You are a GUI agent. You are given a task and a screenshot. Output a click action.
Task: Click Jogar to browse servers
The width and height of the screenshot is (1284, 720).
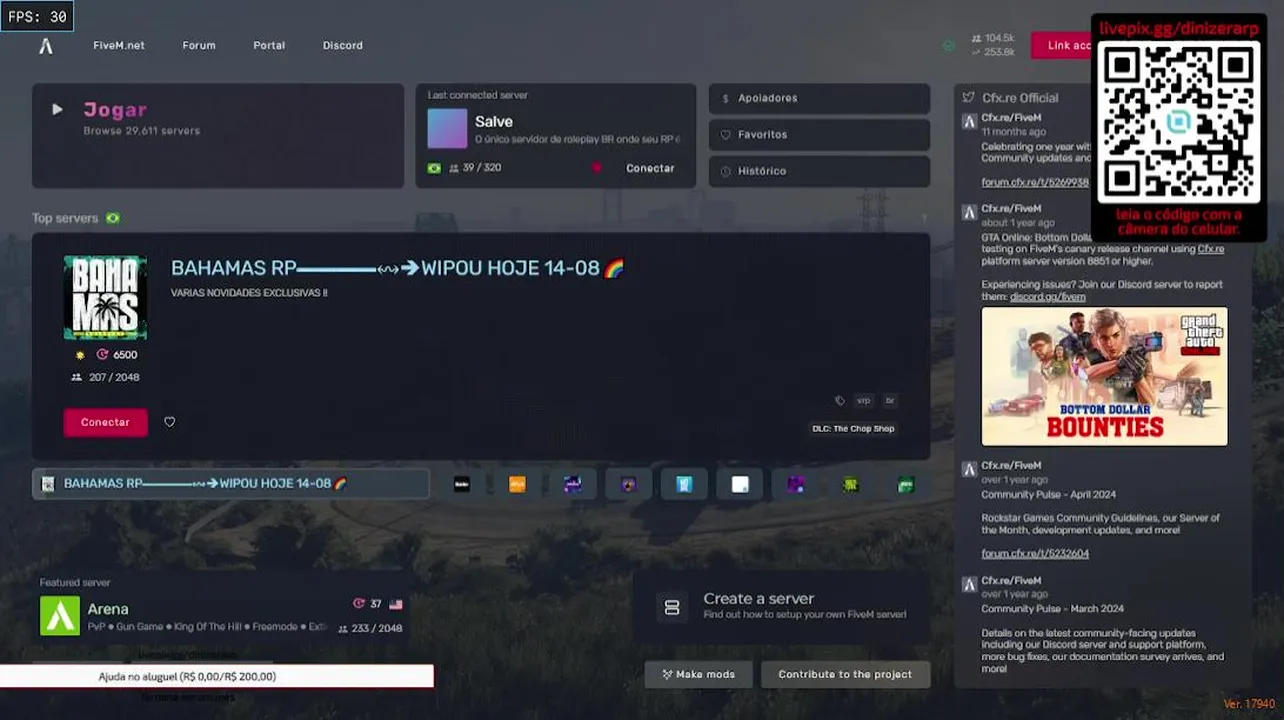tap(115, 110)
